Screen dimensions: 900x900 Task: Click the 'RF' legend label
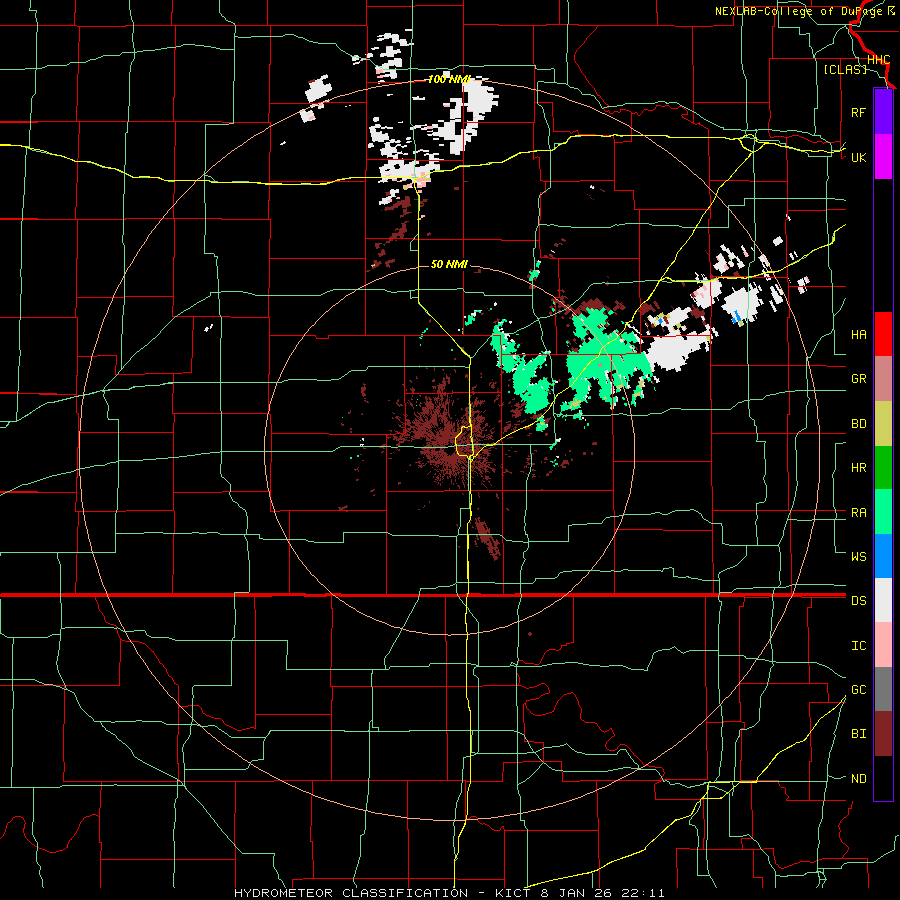(x=858, y=113)
